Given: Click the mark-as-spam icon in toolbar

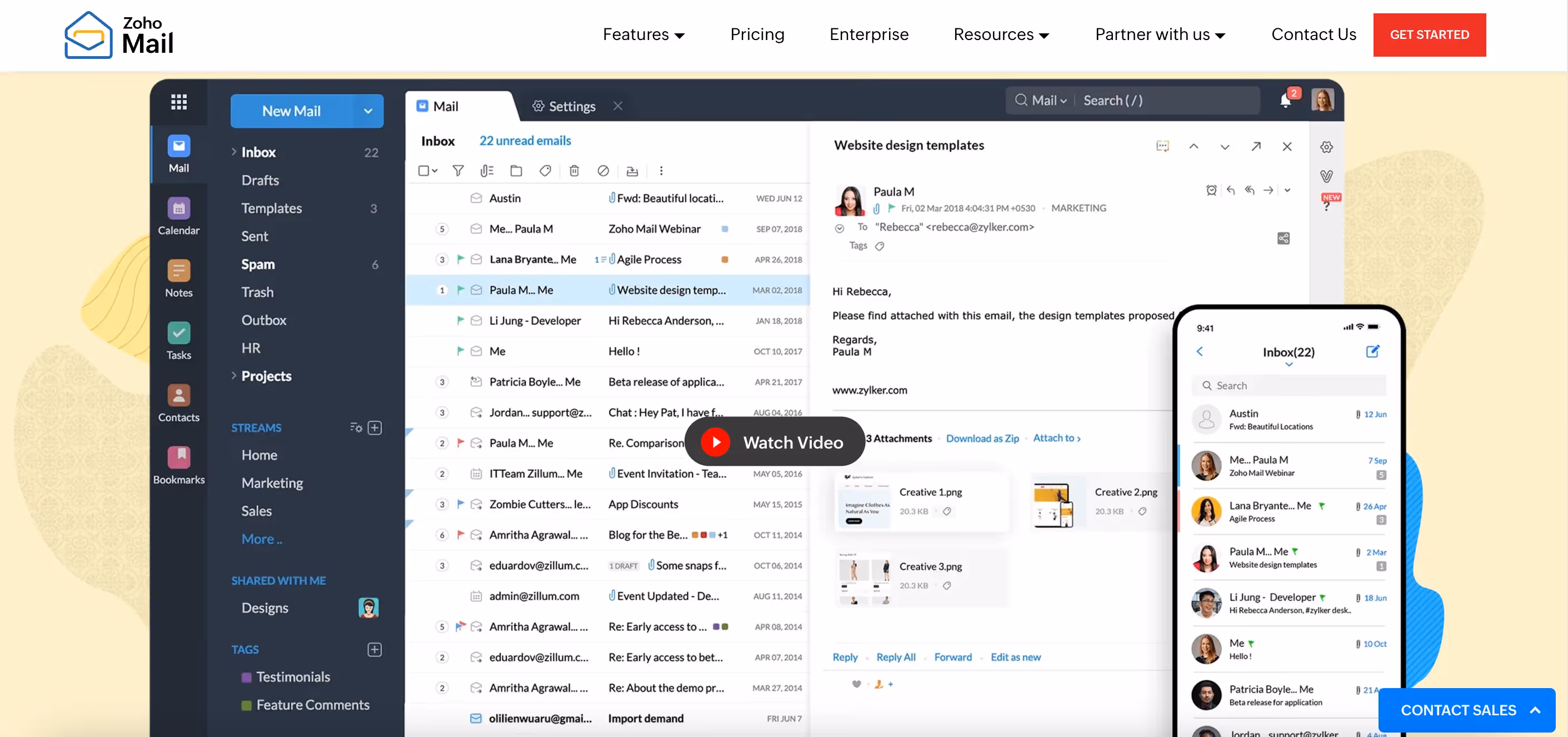Looking at the screenshot, I should coord(603,171).
